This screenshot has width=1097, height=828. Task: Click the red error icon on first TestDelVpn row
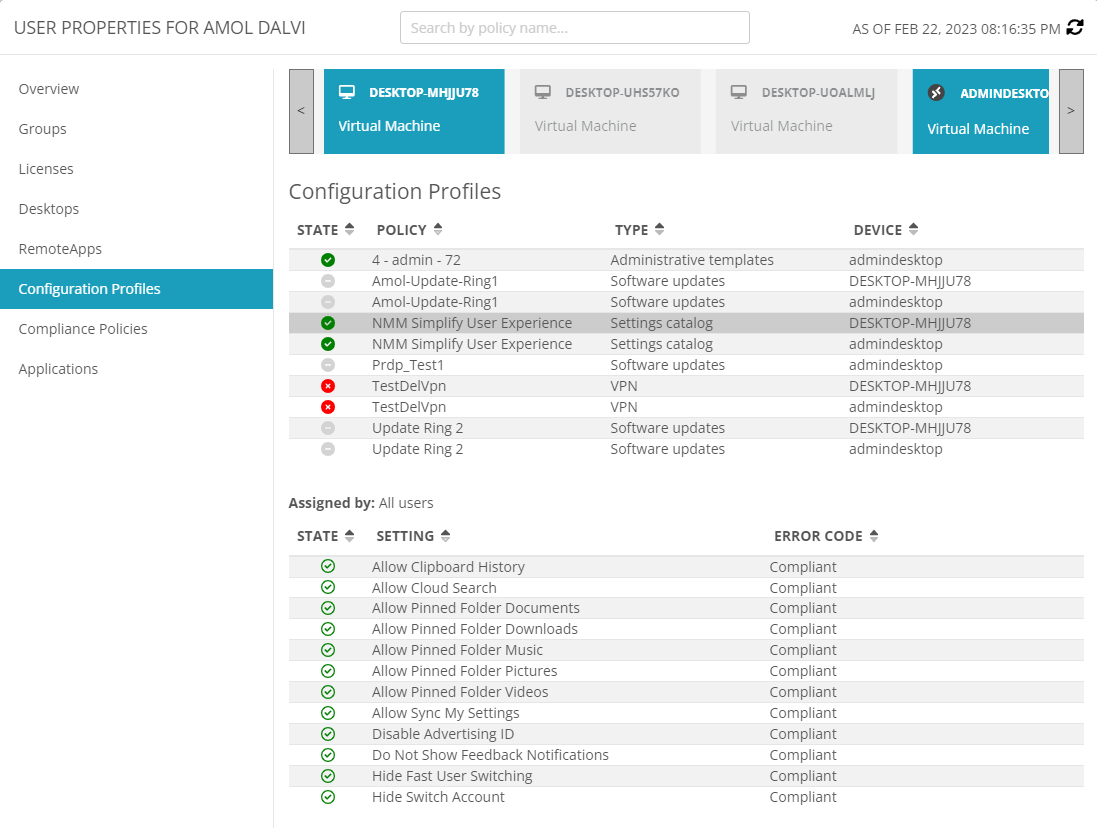(328, 386)
